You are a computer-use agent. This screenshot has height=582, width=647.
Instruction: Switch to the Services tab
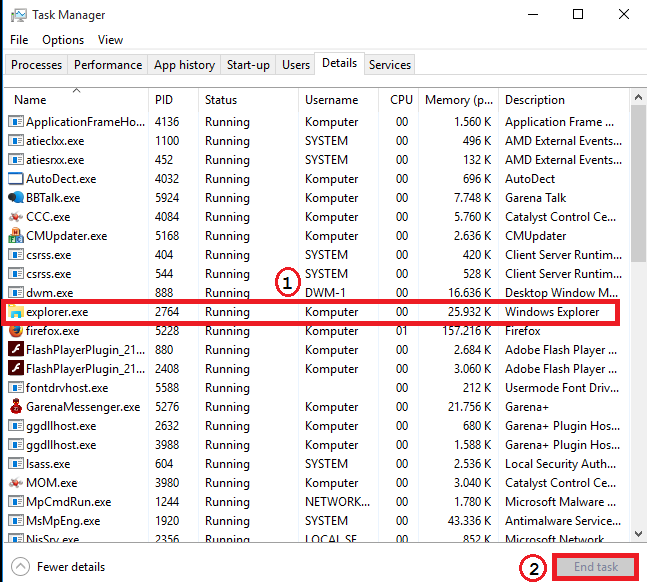tap(390, 65)
